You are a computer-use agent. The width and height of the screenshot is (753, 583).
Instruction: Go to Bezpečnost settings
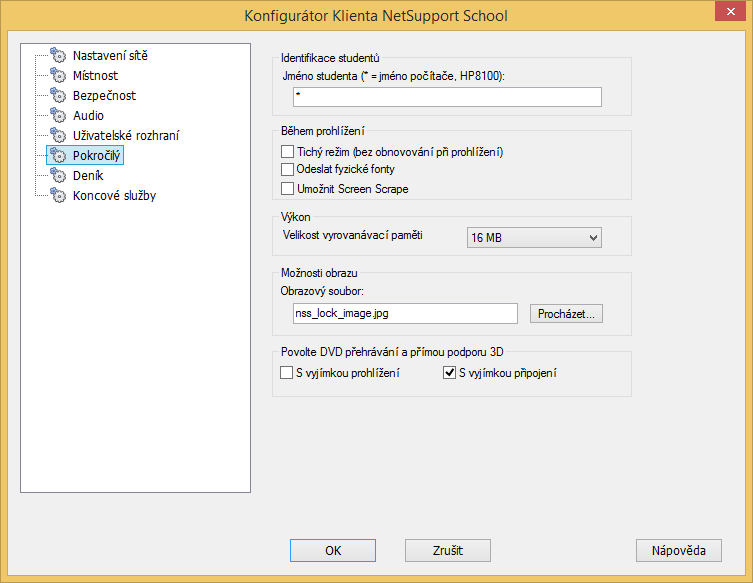[104, 96]
